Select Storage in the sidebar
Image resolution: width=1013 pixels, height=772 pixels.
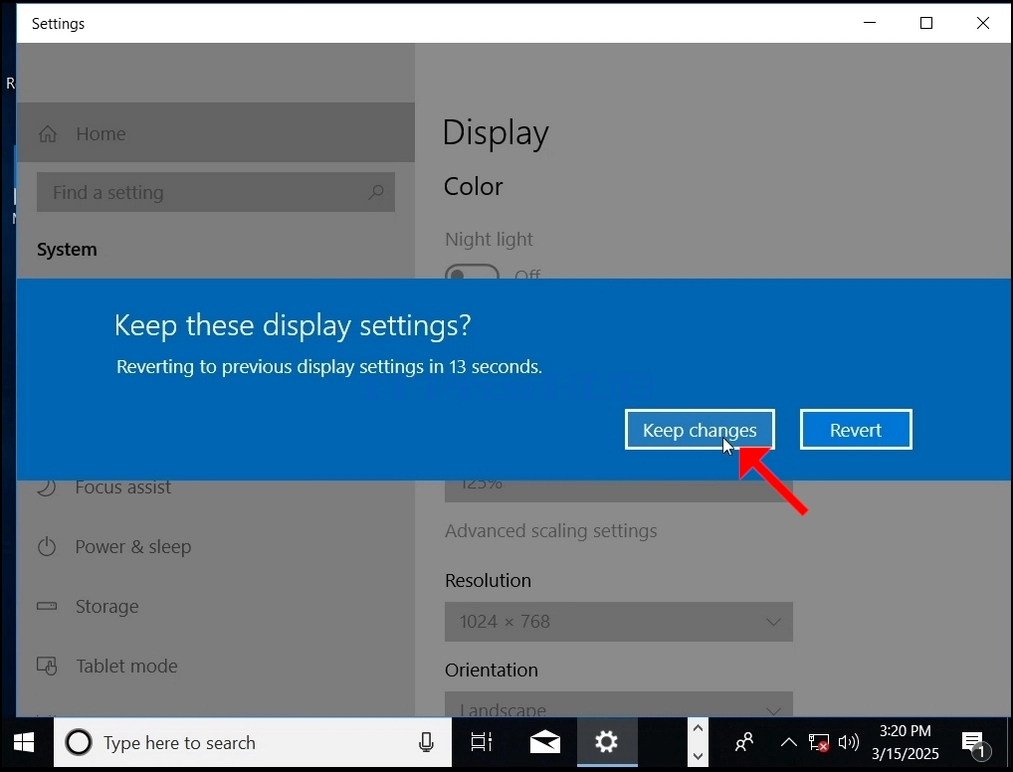tap(107, 606)
